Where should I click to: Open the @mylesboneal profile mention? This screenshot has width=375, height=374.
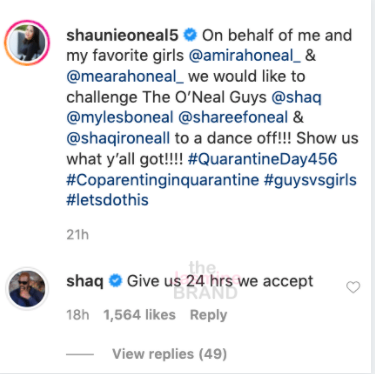(x=120, y=118)
